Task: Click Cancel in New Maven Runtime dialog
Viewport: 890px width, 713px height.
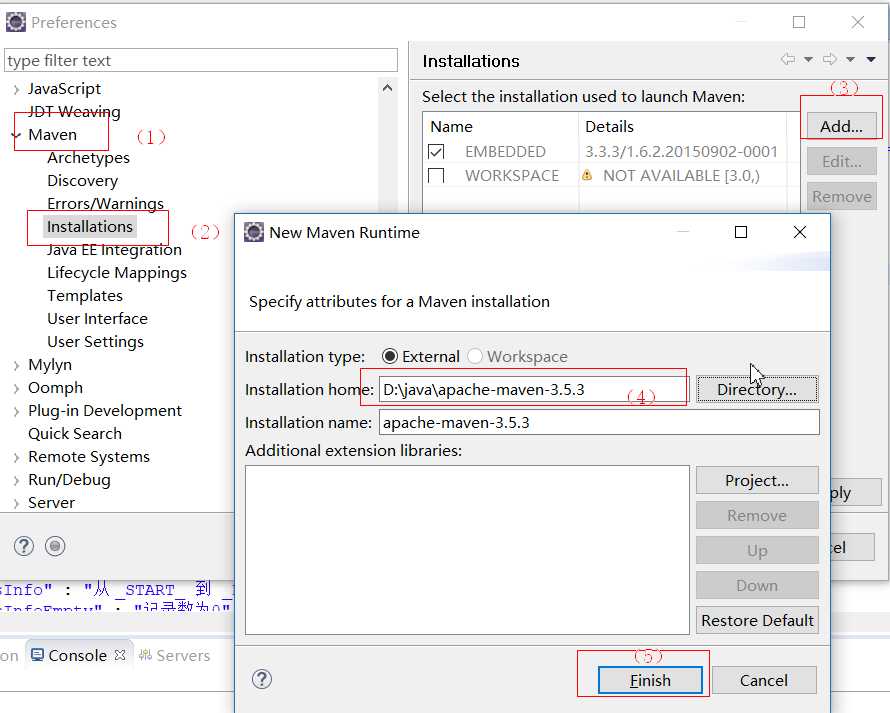Action: click(x=764, y=680)
